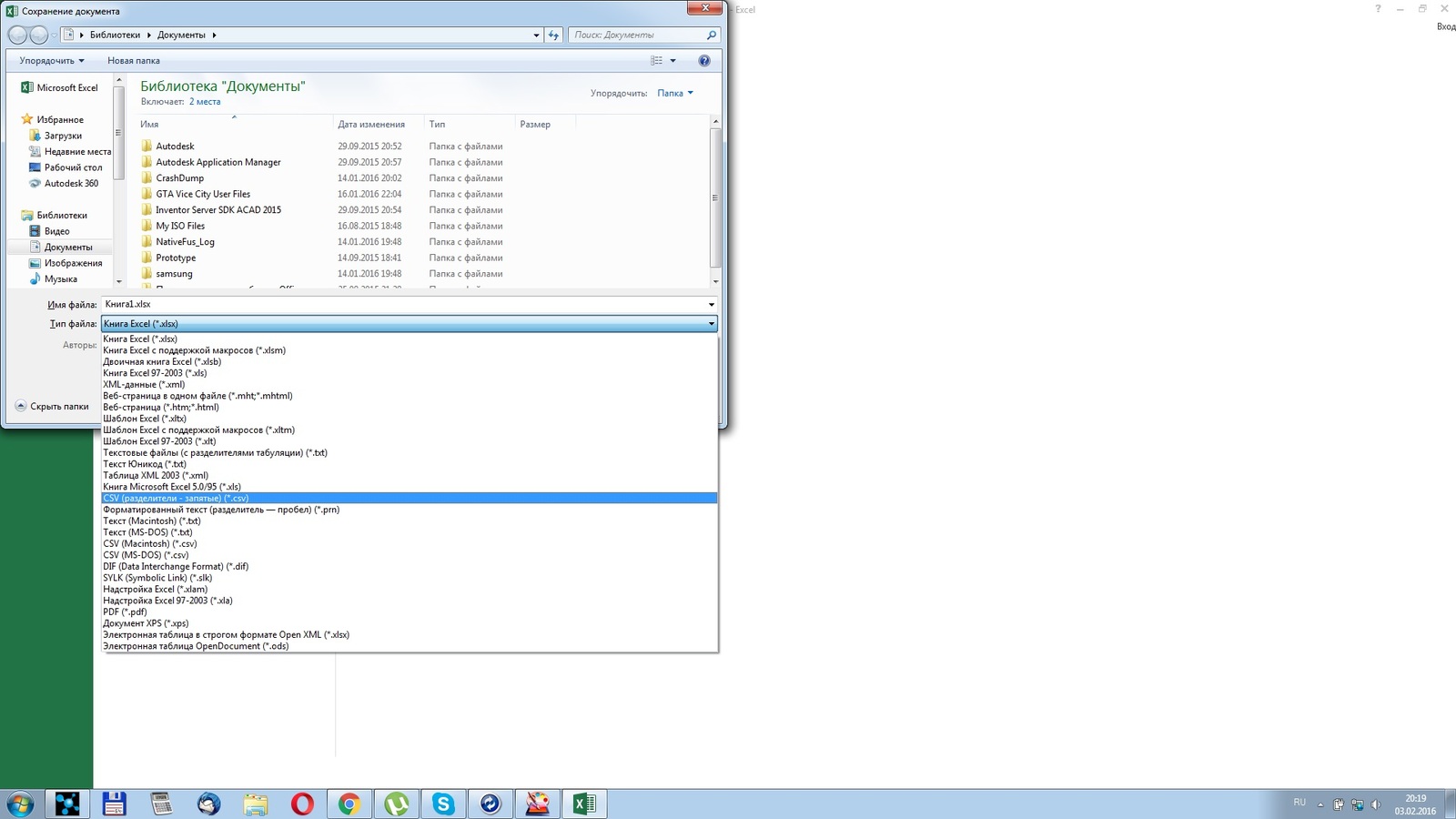The image size is (1456, 819).
Task: Choose PDF (*.pdf) file type
Action: (x=409, y=612)
